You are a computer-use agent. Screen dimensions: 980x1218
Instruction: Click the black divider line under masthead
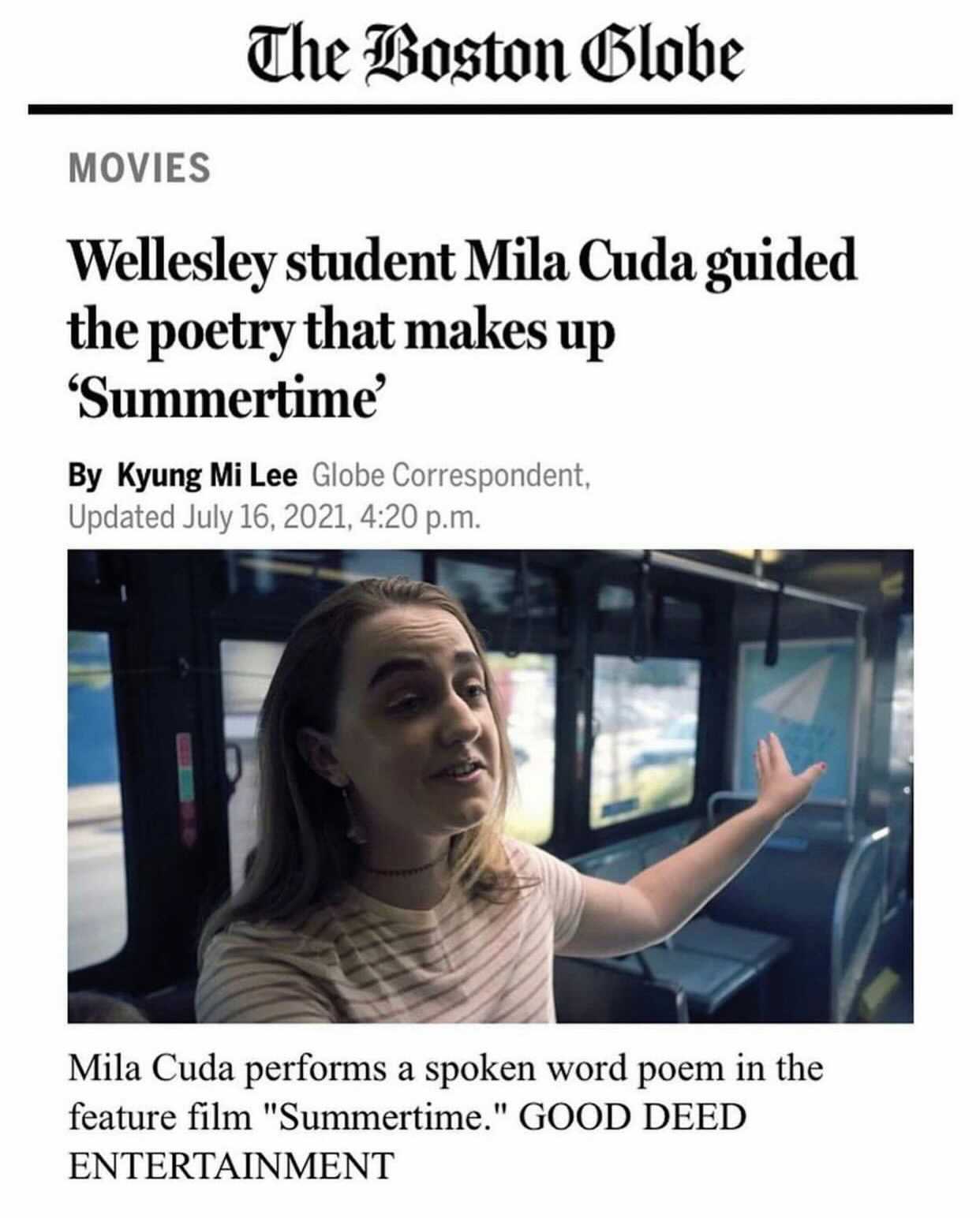[490, 110]
